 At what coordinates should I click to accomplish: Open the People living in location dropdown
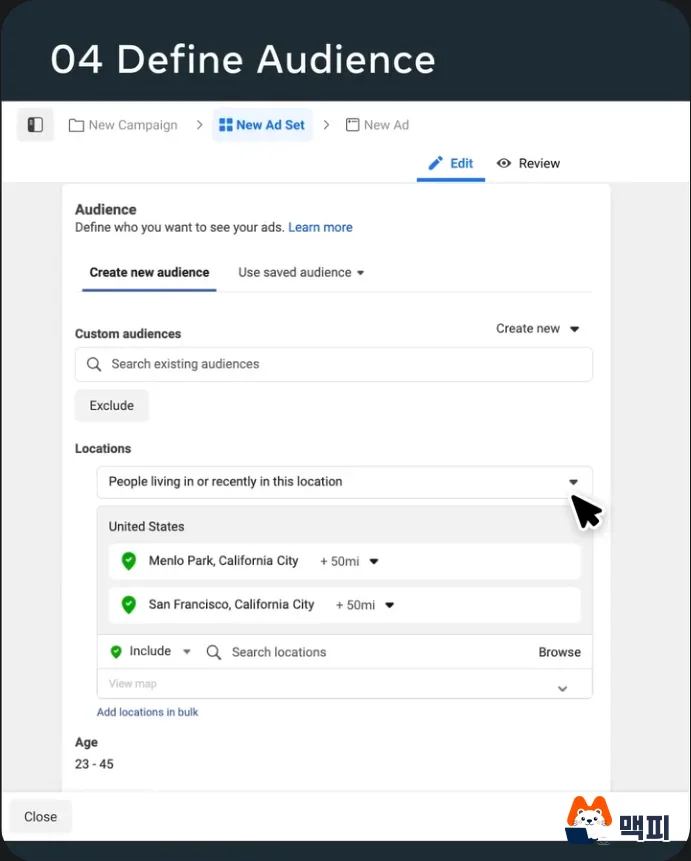344,482
